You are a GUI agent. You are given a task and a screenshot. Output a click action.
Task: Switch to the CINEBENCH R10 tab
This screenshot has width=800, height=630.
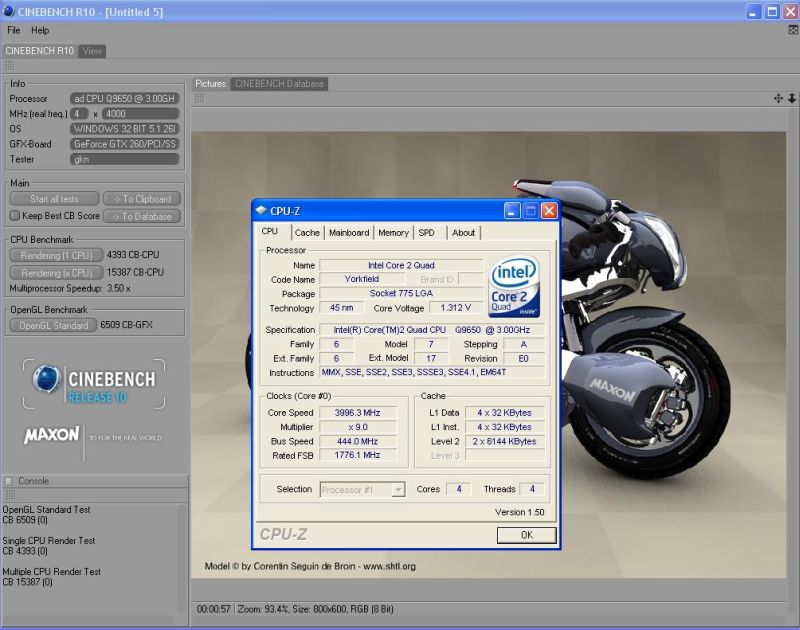pos(39,51)
